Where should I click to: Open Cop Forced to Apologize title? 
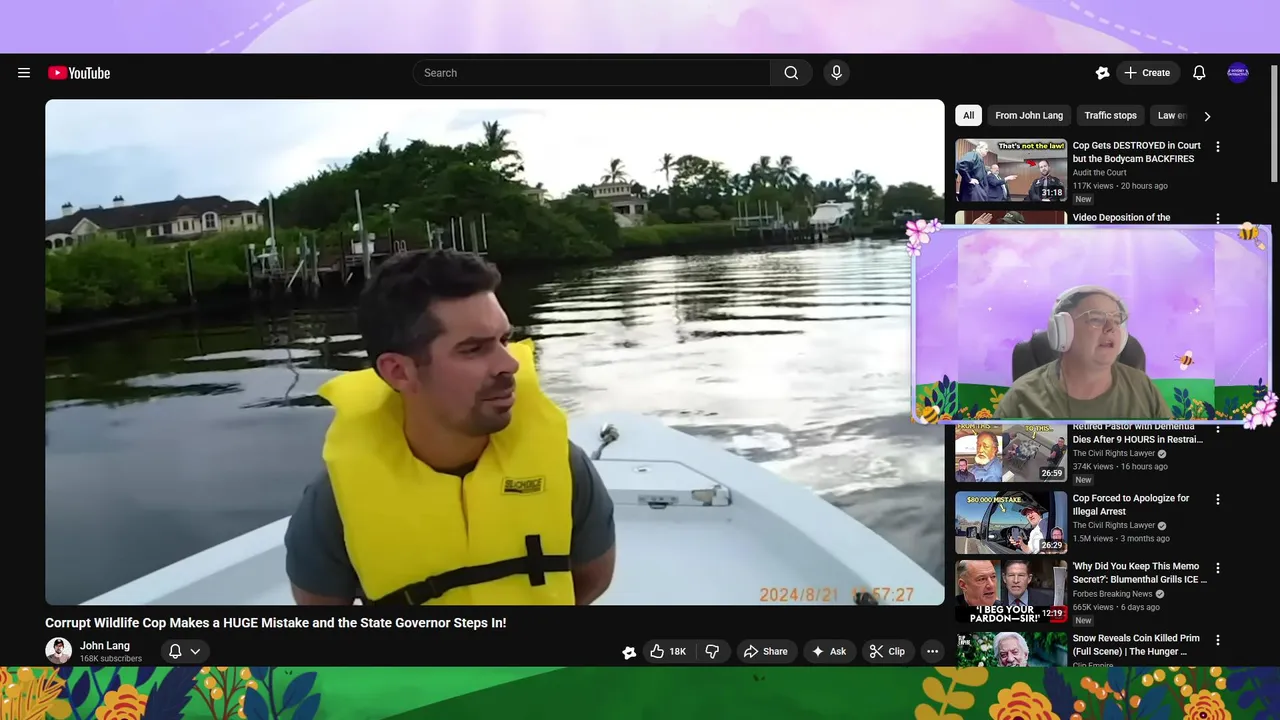tap(1131, 505)
